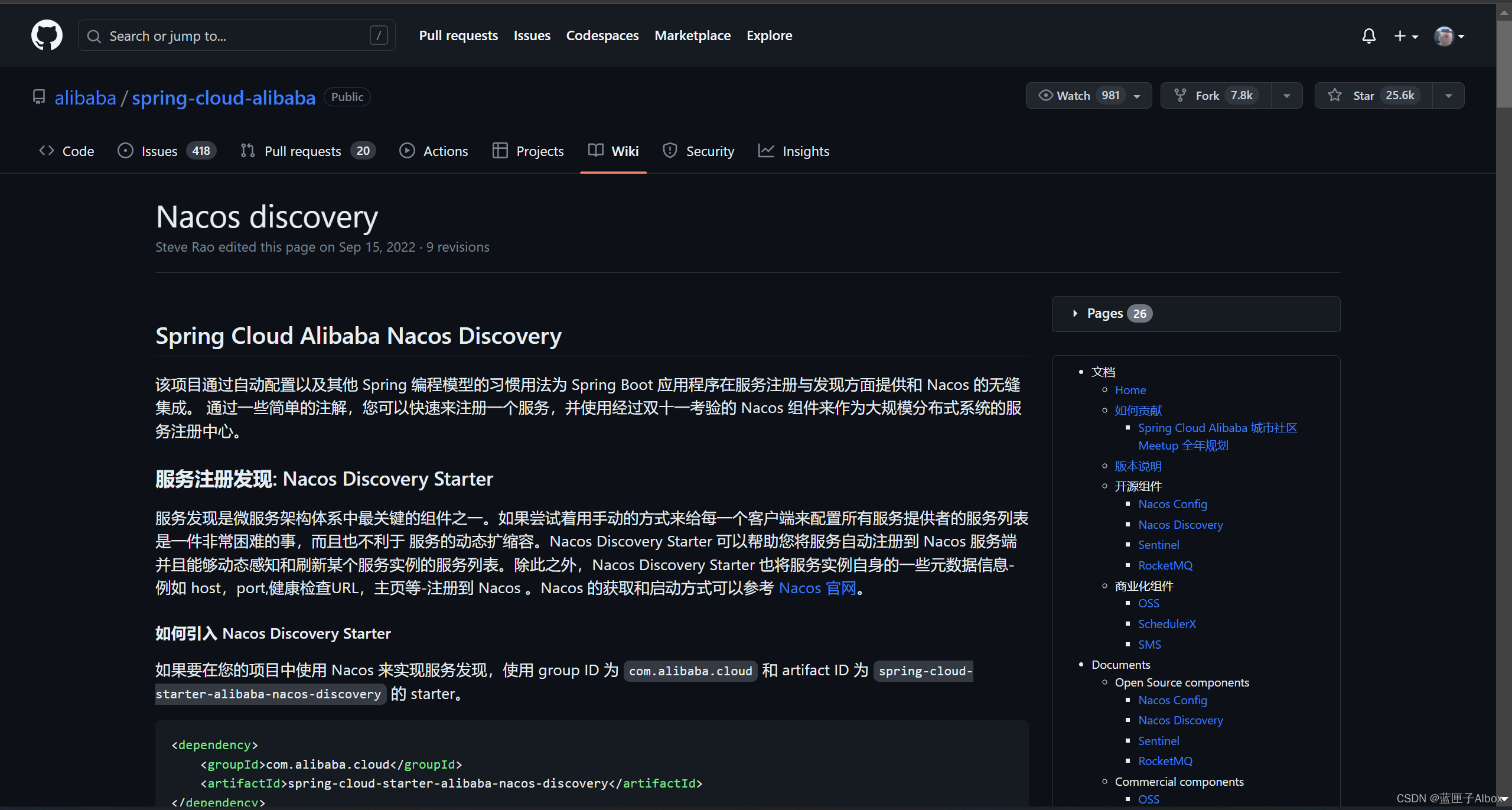1512x810 pixels.
Task: Open alibaba organization link
Action: click(x=85, y=97)
